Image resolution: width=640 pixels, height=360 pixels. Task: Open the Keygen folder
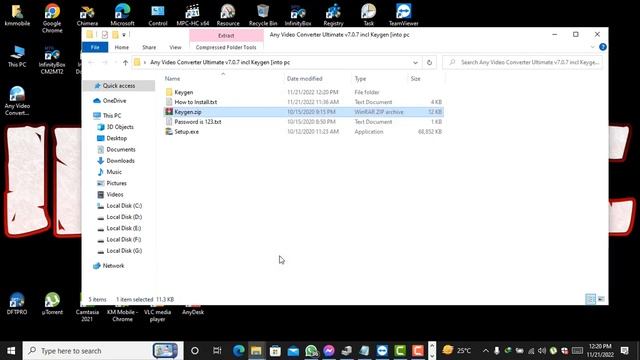(x=183, y=92)
